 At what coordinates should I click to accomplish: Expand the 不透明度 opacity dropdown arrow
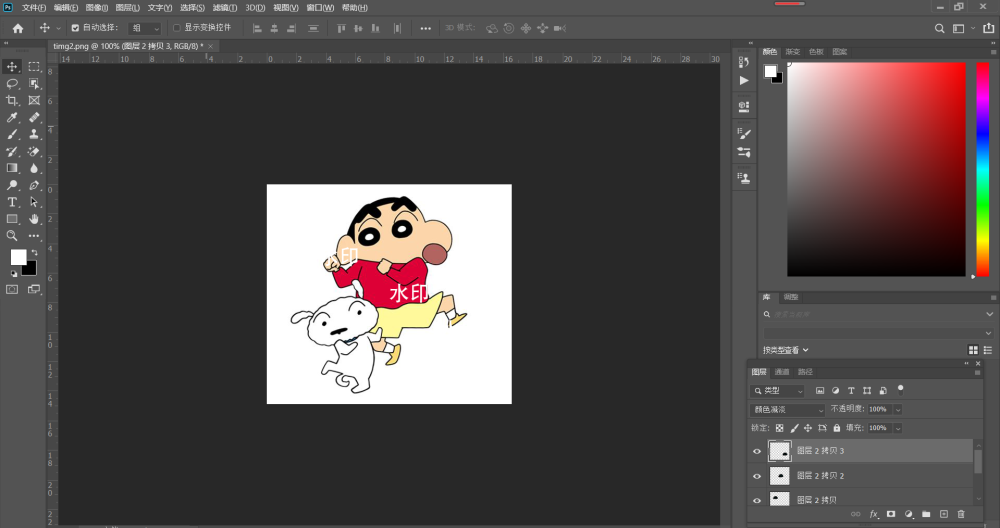coord(898,409)
